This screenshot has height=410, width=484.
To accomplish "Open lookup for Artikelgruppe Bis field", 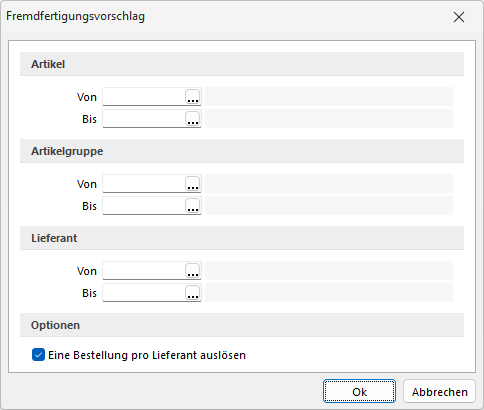I will coord(193,206).
